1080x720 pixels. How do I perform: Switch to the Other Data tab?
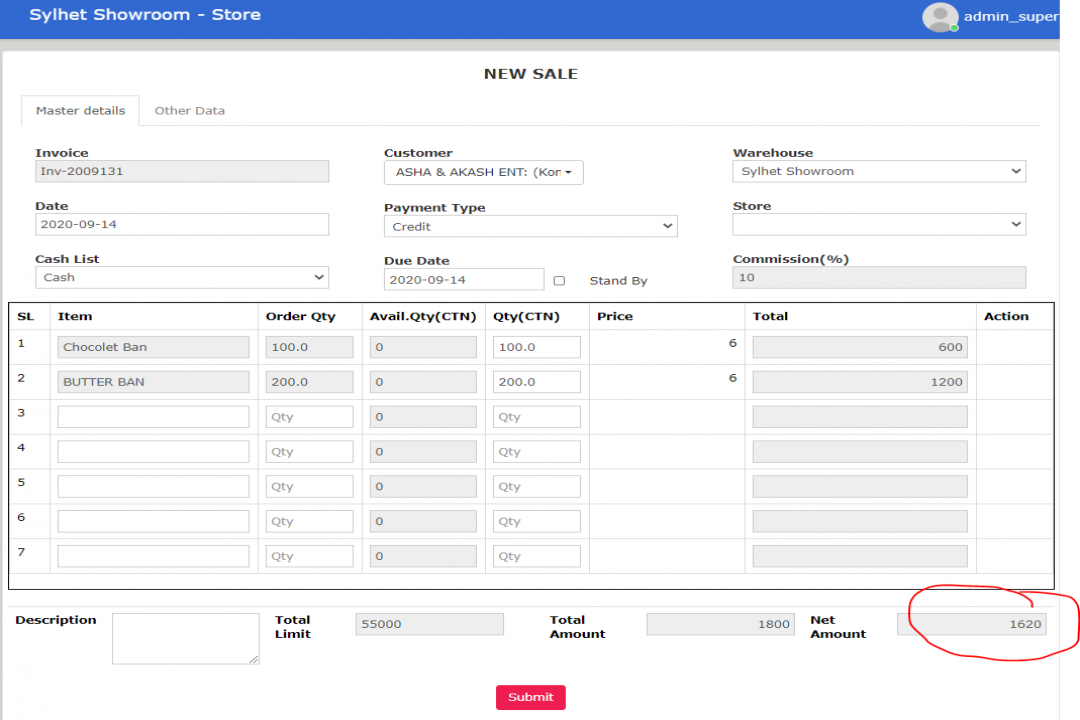tap(189, 111)
